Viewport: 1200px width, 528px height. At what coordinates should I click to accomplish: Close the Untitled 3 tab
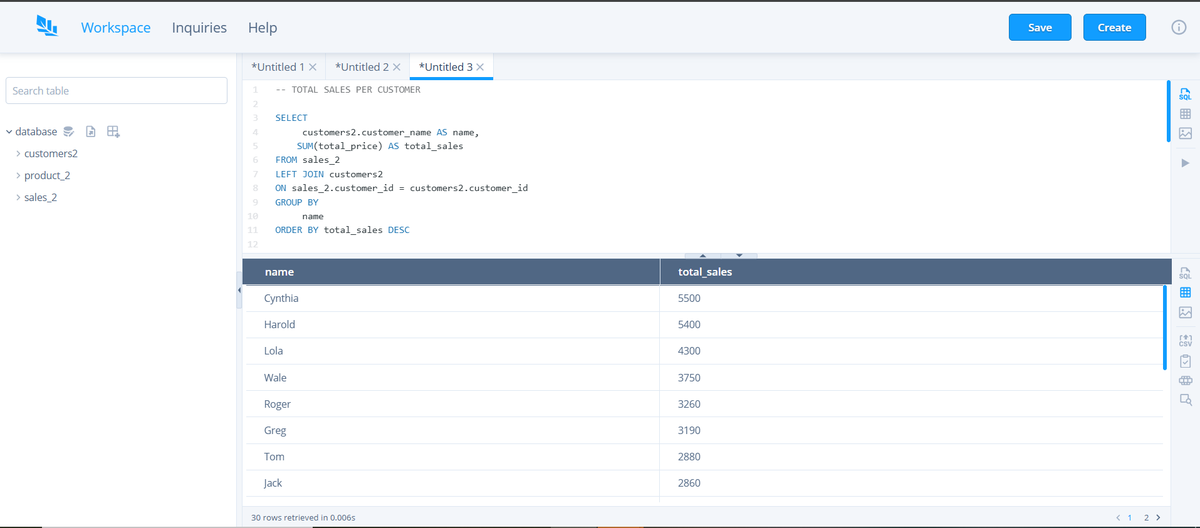click(x=480, y=67)
